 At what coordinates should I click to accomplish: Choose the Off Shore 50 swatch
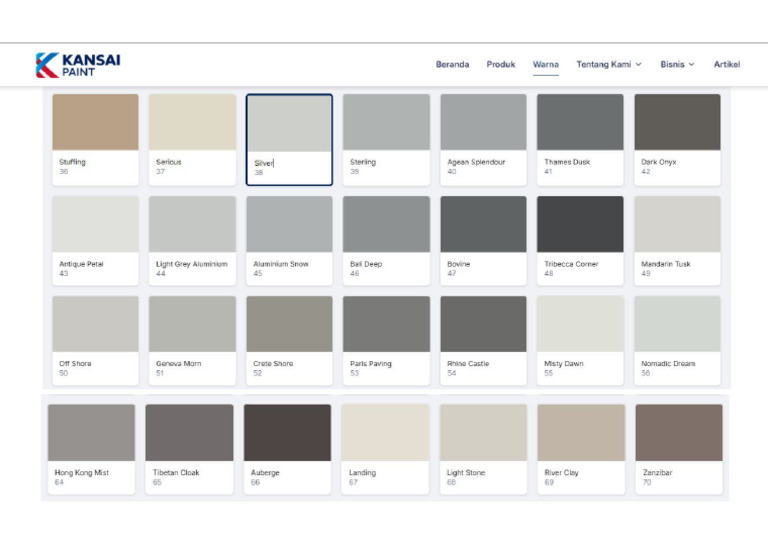tap(96, 340)
